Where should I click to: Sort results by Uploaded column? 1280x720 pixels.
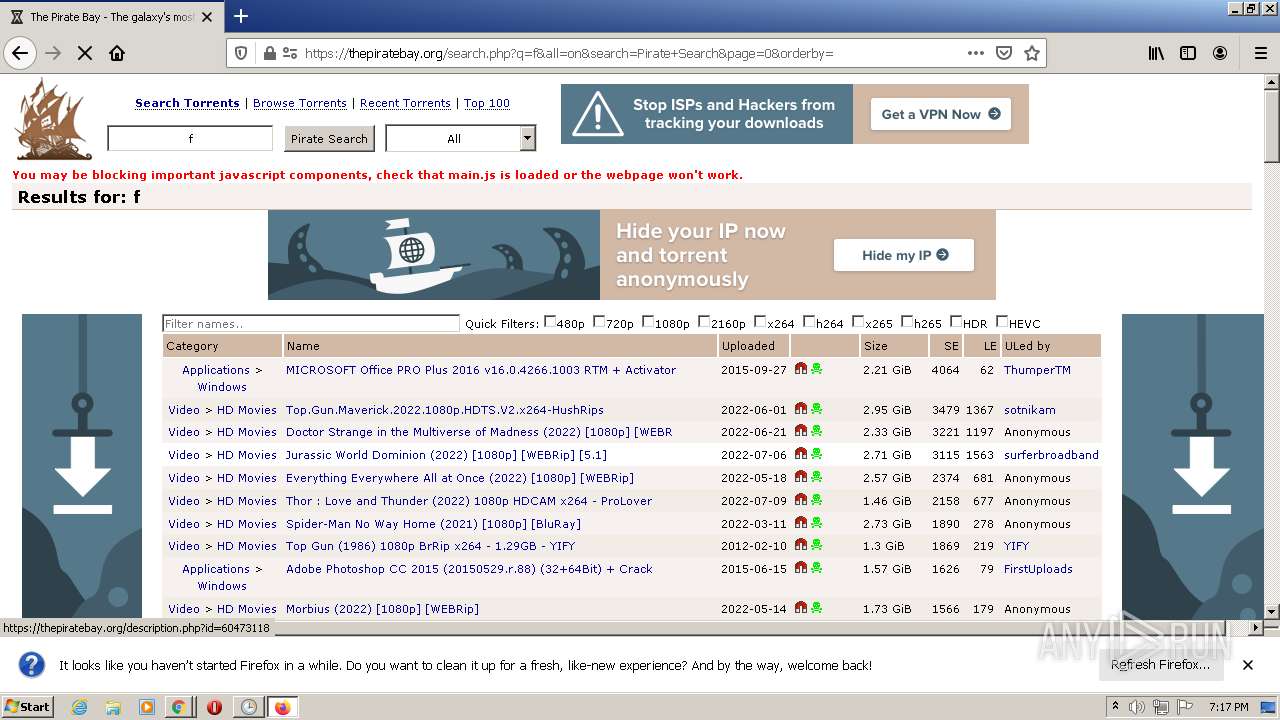tap(748, 346)
